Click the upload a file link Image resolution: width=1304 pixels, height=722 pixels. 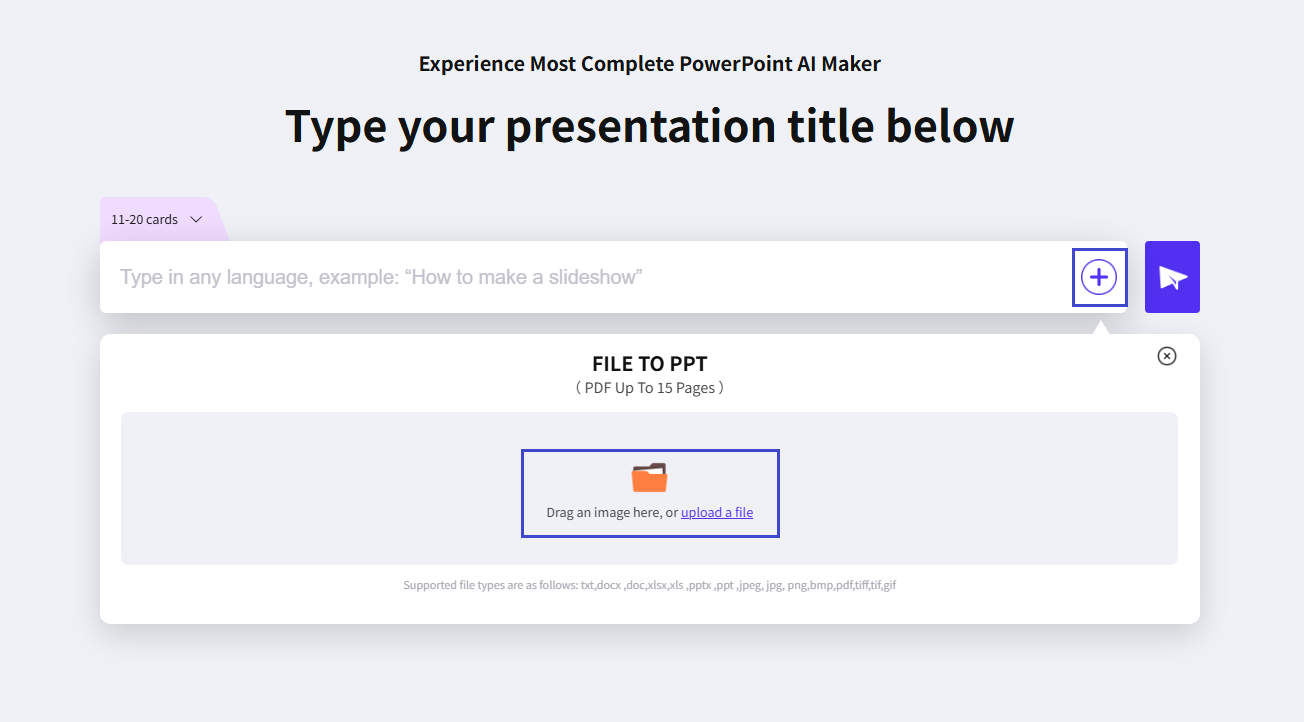click(717, 512)
